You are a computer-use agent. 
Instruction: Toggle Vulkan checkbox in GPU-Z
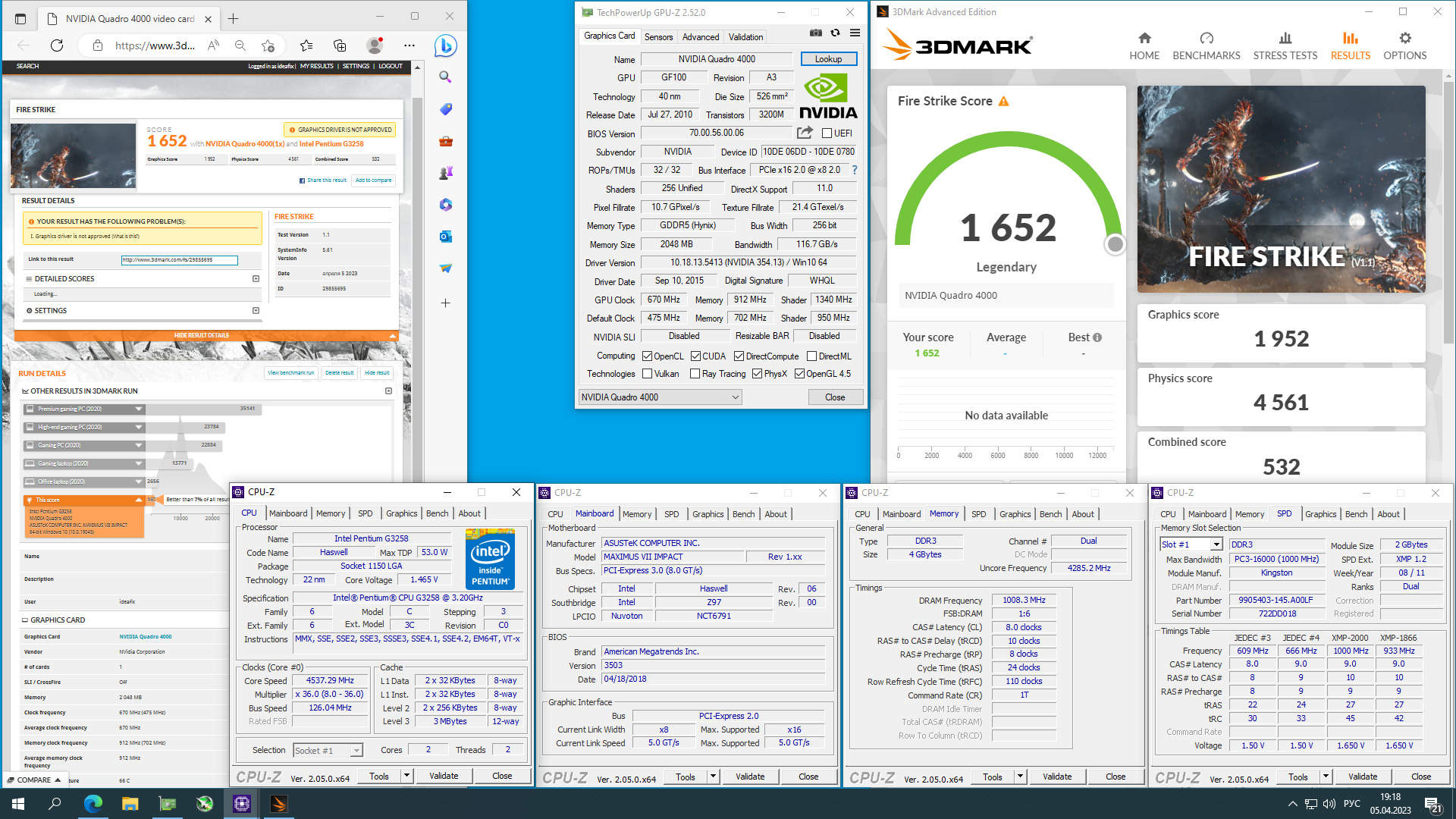coord(647,374)
